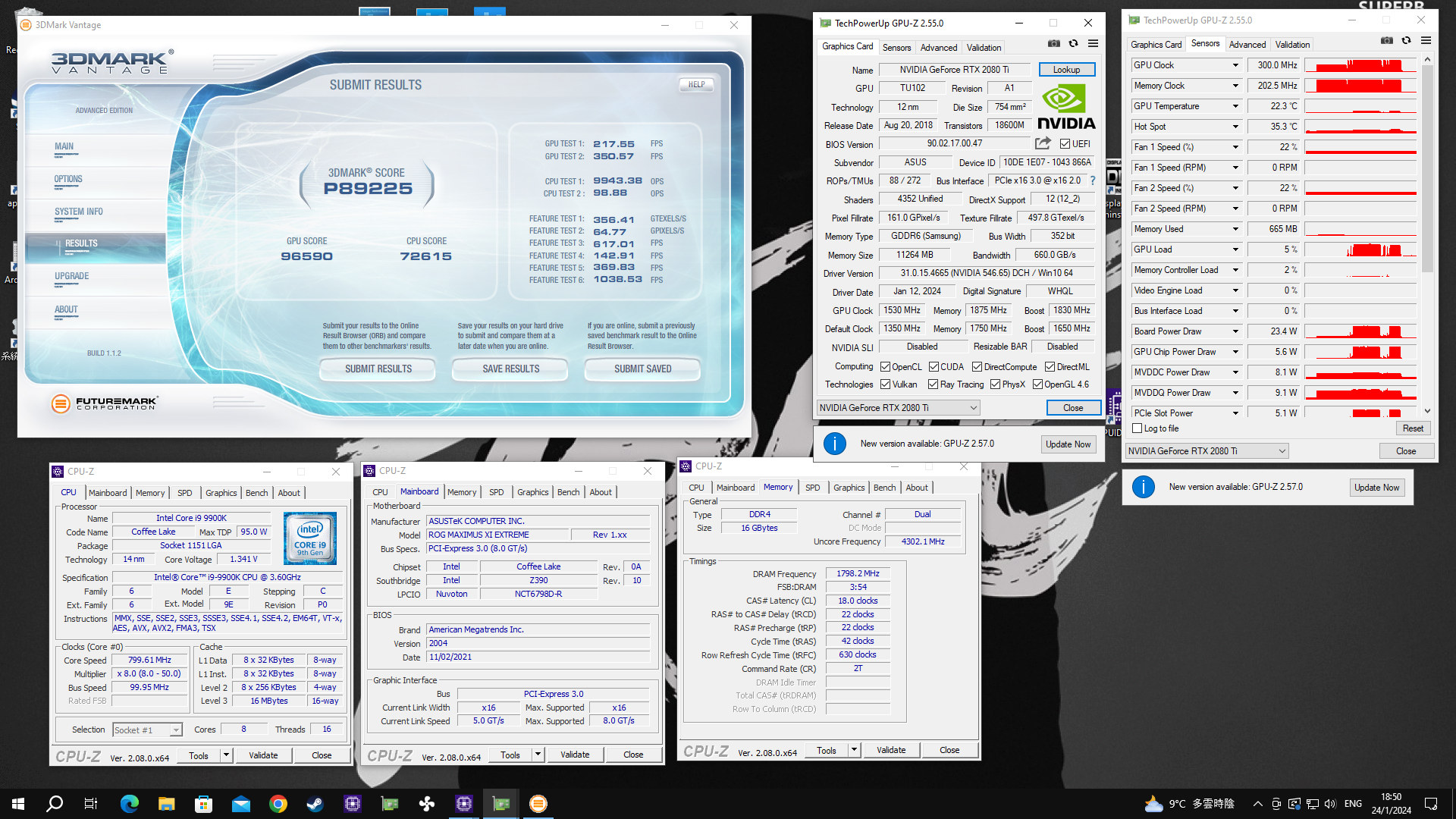Toggle Ray Tracing checkbox in GPU-Z
The image size is (1456, 819).
click(x=934, y=384)
